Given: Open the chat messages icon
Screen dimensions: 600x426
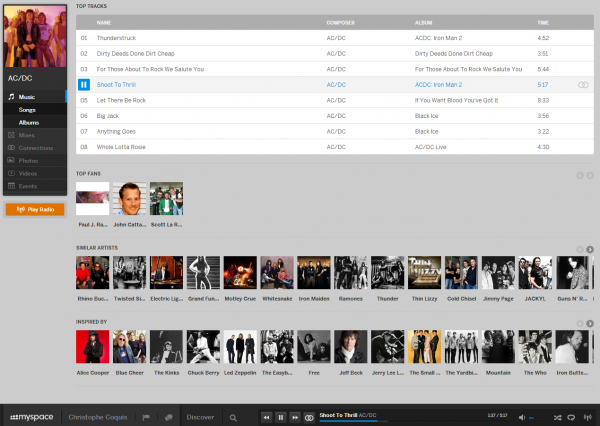Looking at the screenshot, I should (x=169, y=418).
